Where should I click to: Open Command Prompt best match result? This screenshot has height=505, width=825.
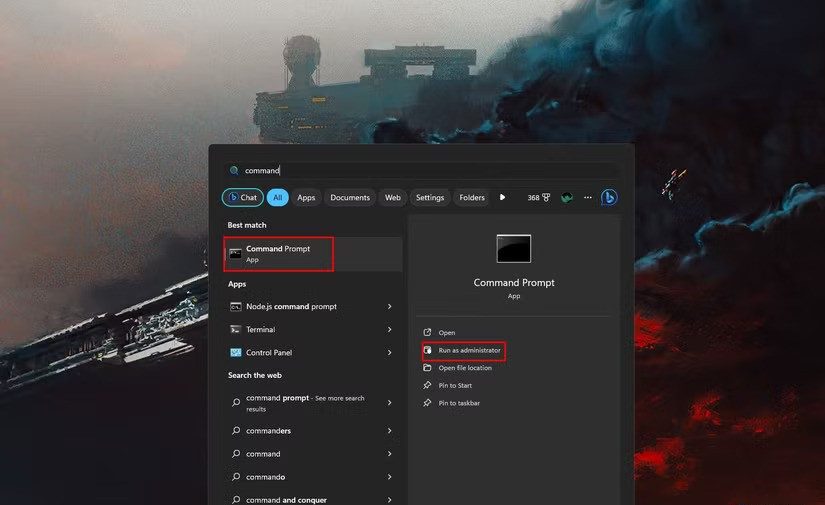pos(313,254)
